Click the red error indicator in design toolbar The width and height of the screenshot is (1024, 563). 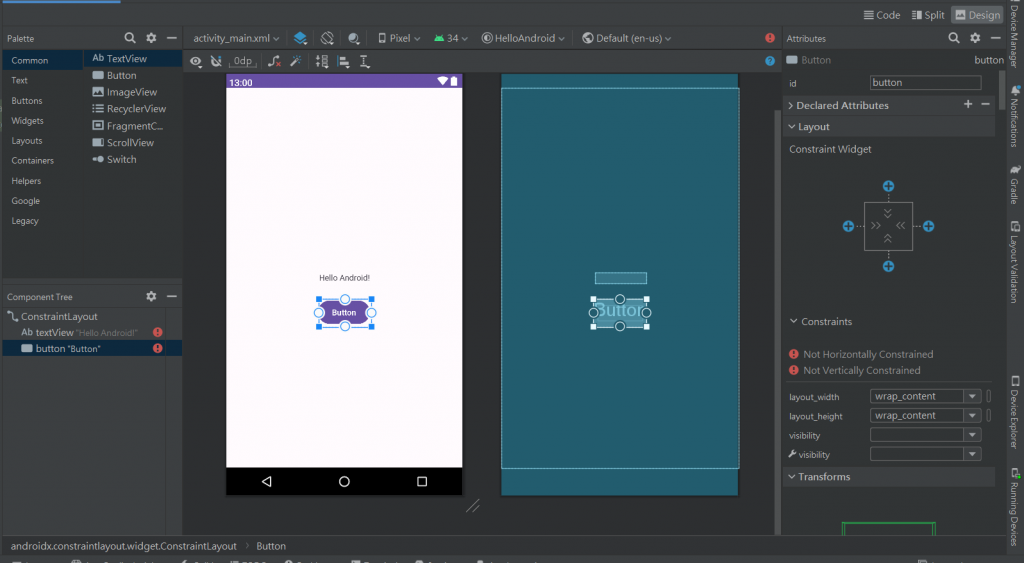[770, 38]
